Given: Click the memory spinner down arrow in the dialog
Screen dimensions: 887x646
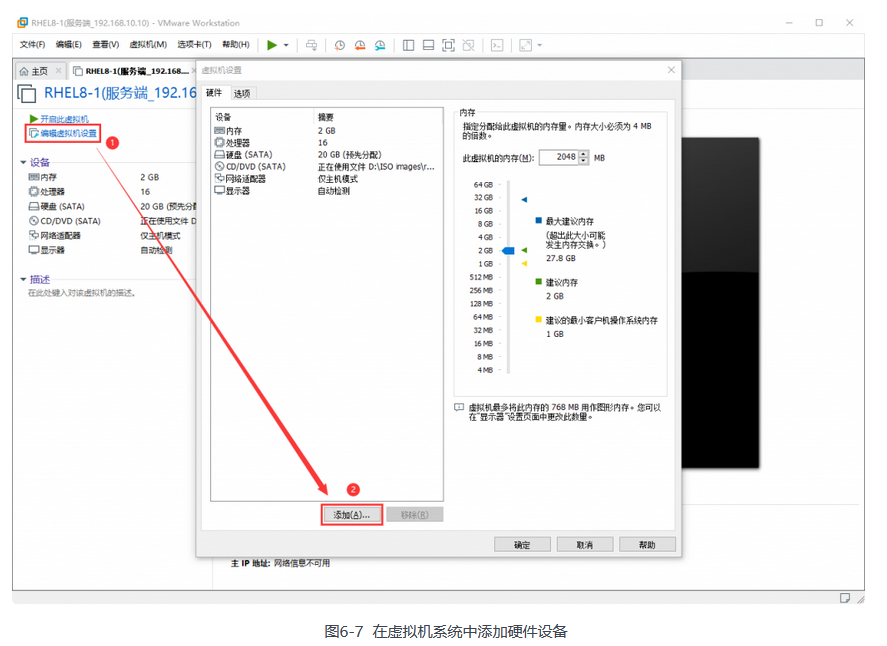Looking at the screenshot, I should 584,161.
